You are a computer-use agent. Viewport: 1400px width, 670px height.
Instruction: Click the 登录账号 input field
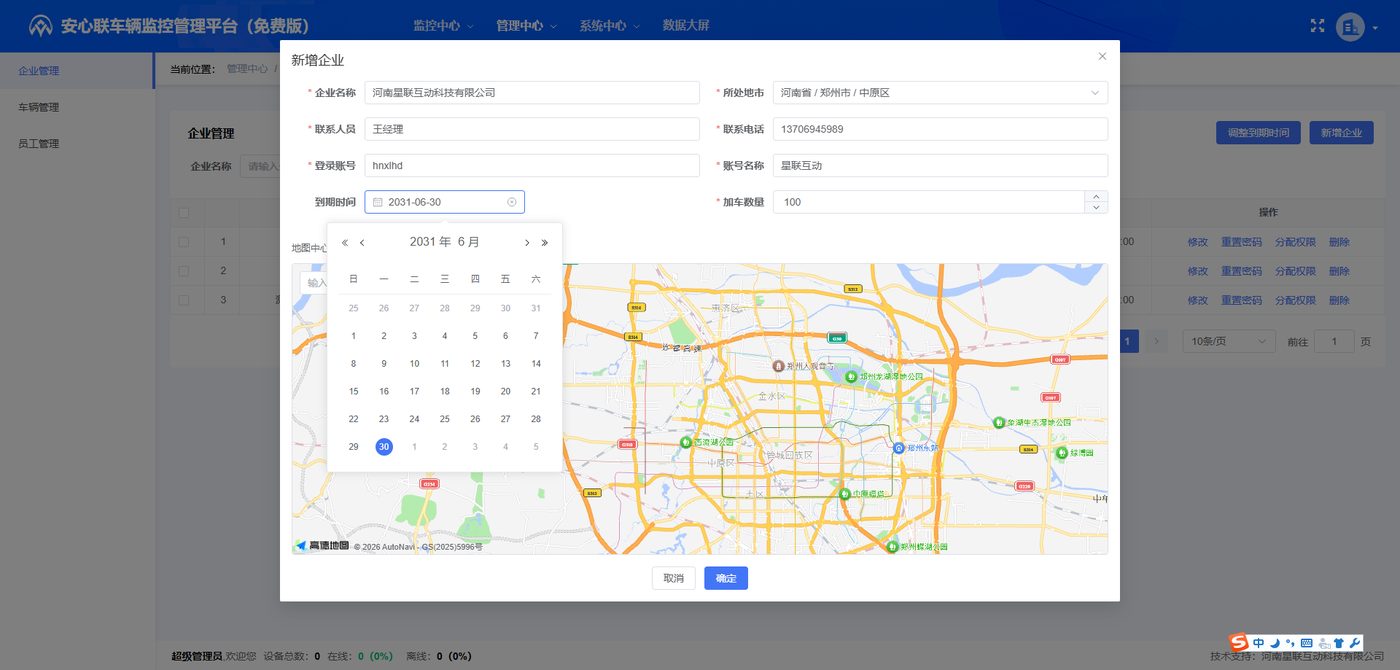tap(532, 166)
